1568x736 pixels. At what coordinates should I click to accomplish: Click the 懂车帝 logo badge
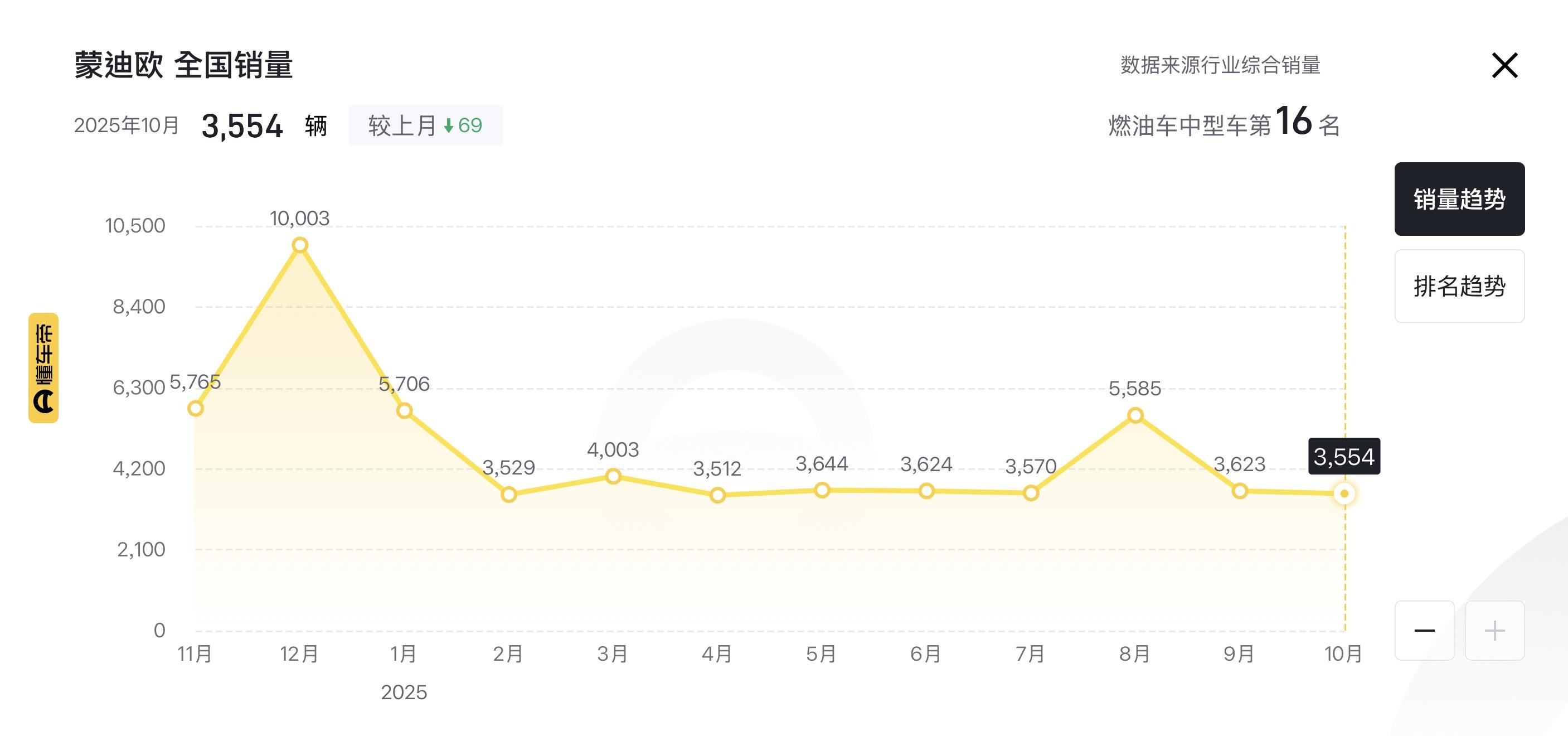(x=43, y=367)
